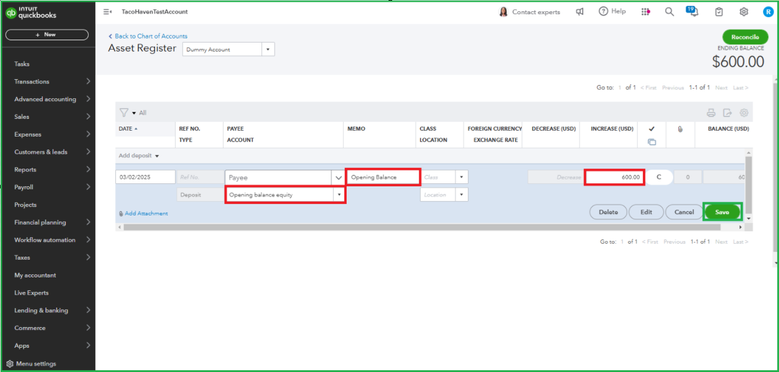The image size is (779, 372).
Task: Expand the Payee dropdown arrow
Action: [338, 177]
